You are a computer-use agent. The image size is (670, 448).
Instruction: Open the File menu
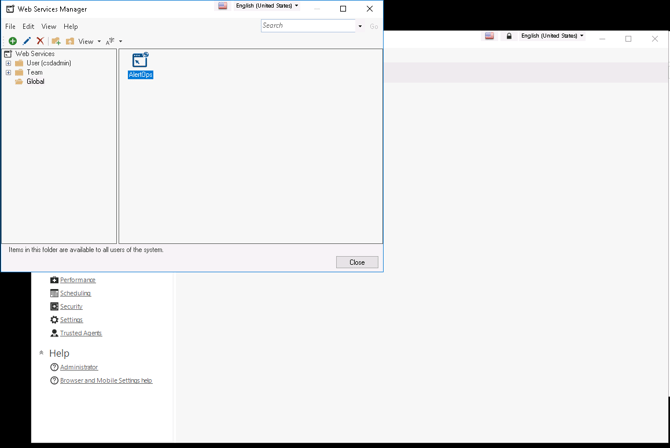tap(10, 27)
